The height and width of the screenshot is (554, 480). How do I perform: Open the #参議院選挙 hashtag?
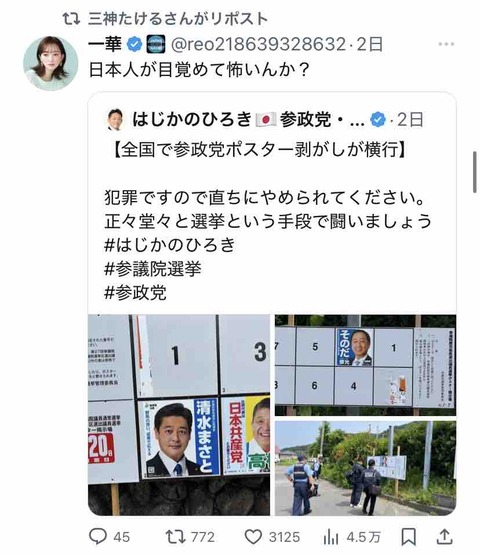coord(153,269)
